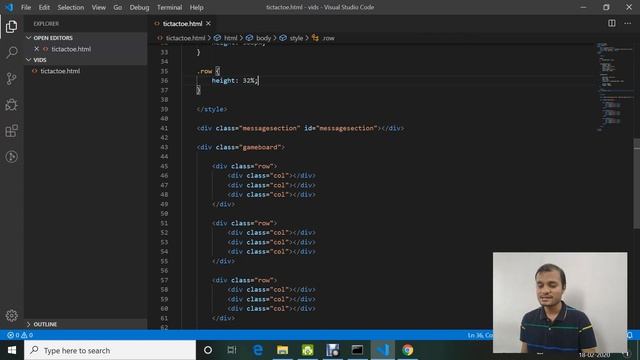Click the .row selector on line 35
This screenshot has height=360, width=640.
coord(204,71)
